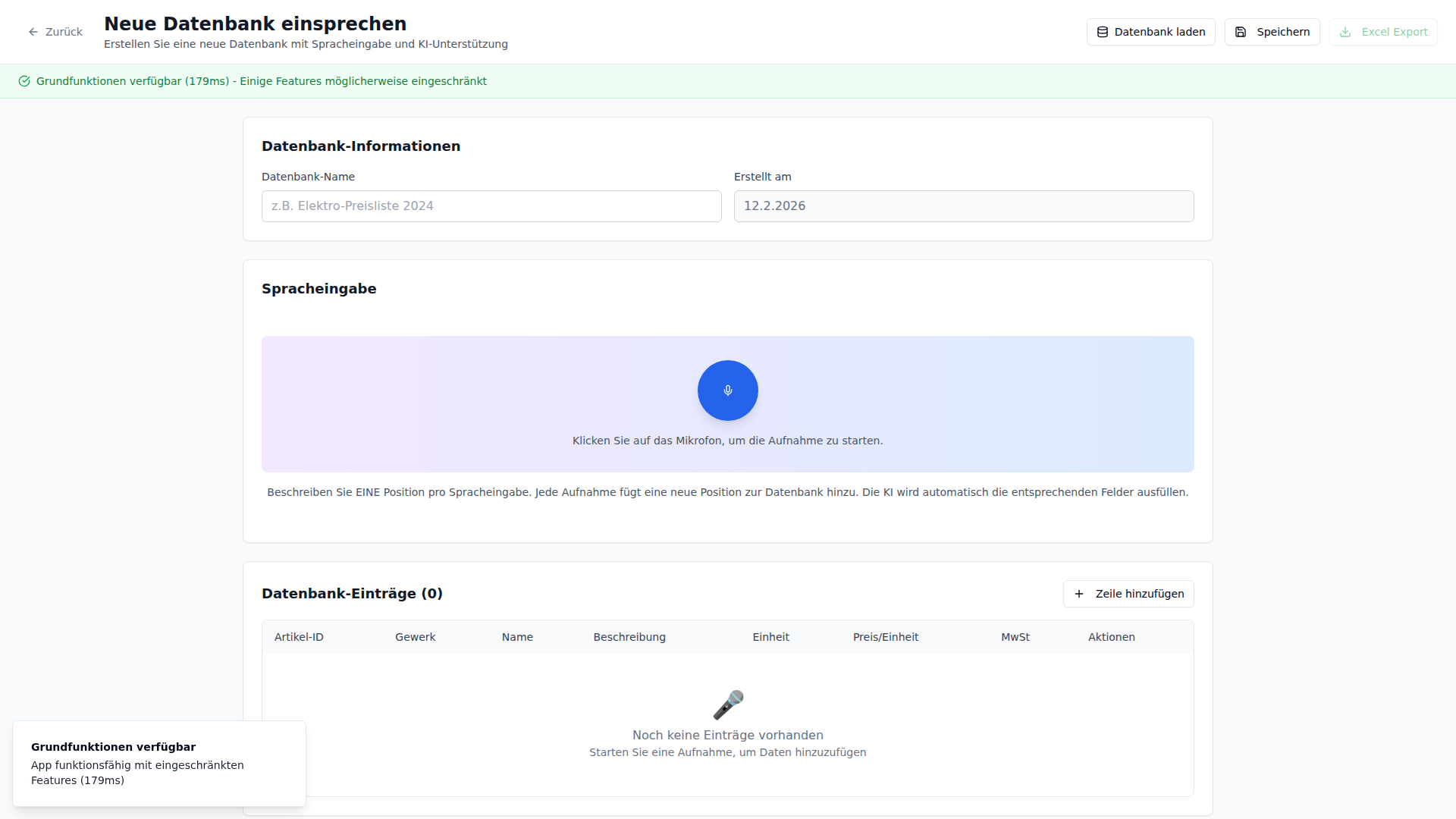Click into the Datenbank-Name input field
This screenshot has height=819, width=1456.
click(491, 206)
